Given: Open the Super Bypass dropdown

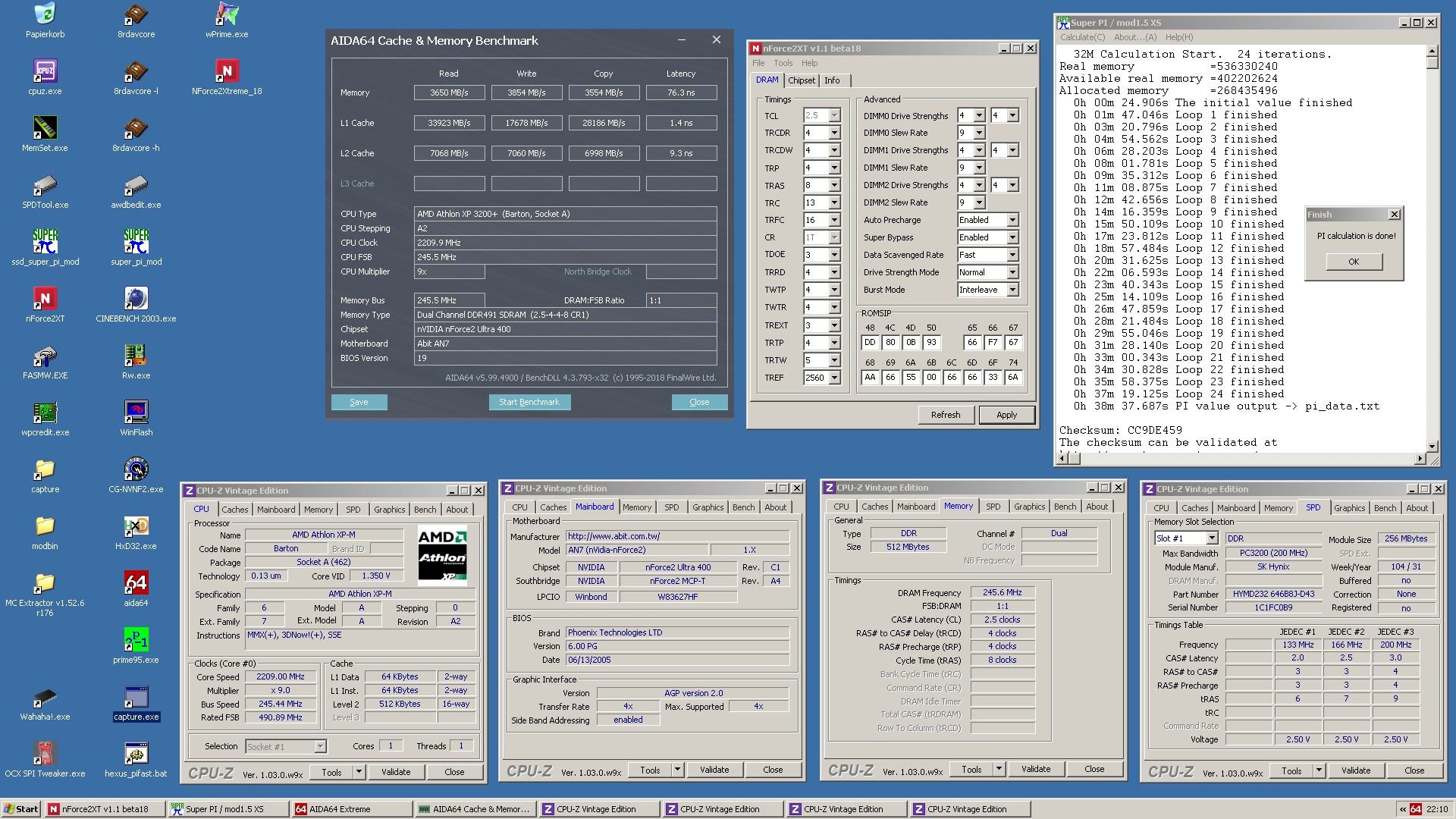Looking at the screenshot, I should [1012, 237].
